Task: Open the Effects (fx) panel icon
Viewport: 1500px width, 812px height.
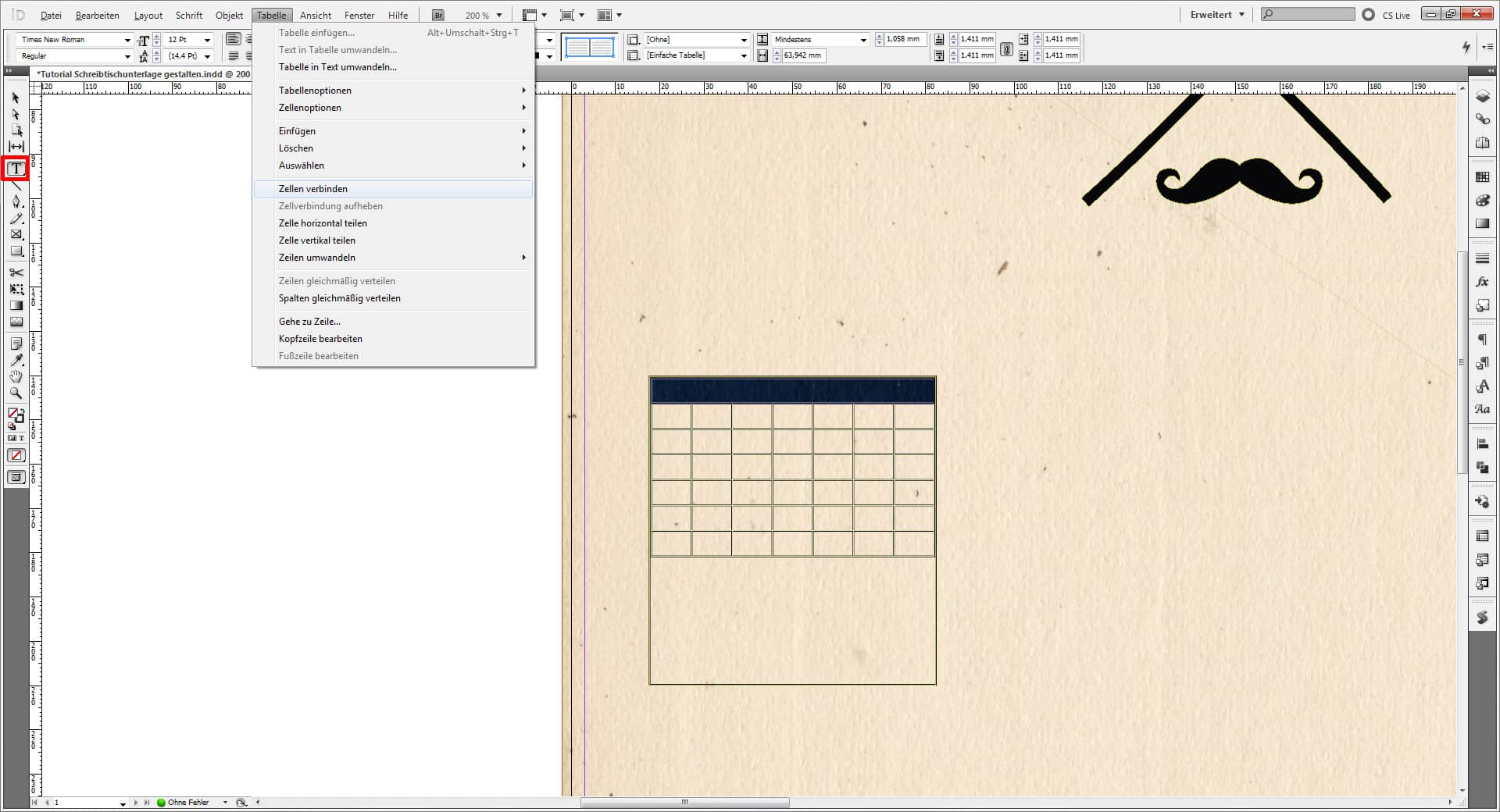Action: pyautogui.click(x=1482, y=282)
